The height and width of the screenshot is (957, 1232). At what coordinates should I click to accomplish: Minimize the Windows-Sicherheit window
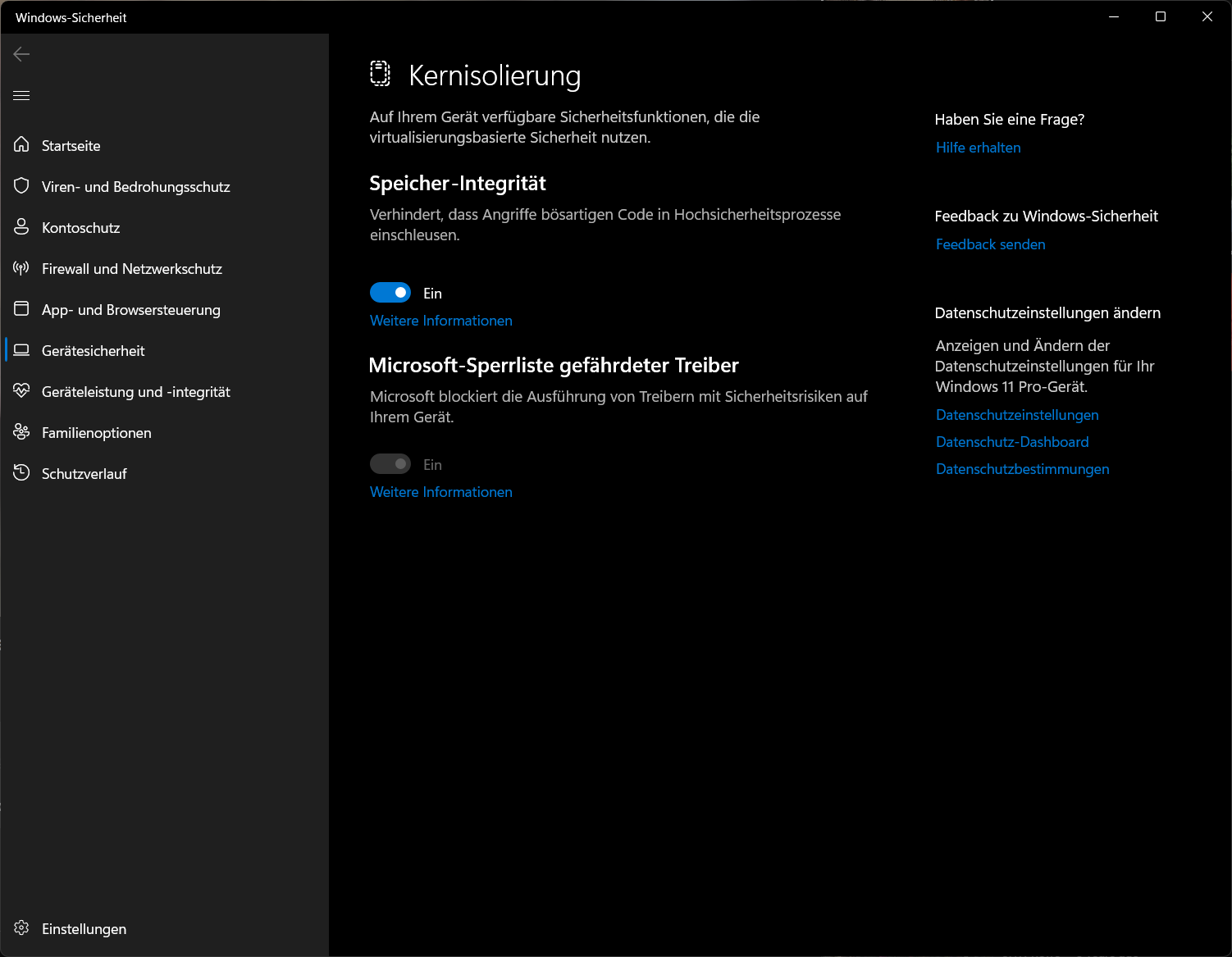click(x=1114, y=16)
